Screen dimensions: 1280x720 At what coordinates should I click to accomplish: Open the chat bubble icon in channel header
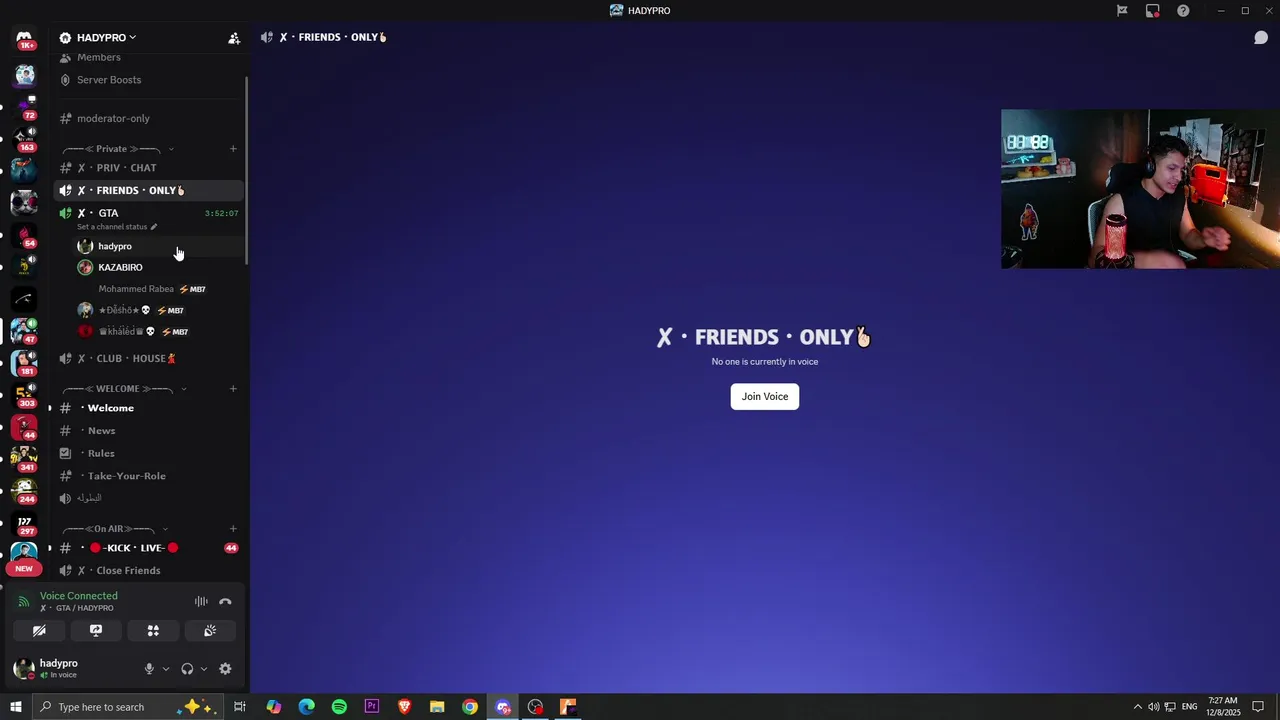point(1261,38)
